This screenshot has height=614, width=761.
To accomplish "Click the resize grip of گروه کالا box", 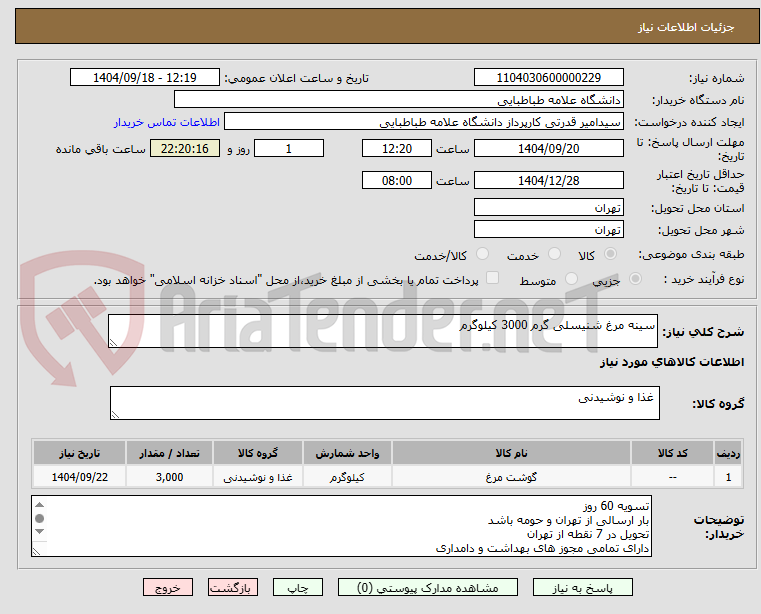I will click(115, 415).
